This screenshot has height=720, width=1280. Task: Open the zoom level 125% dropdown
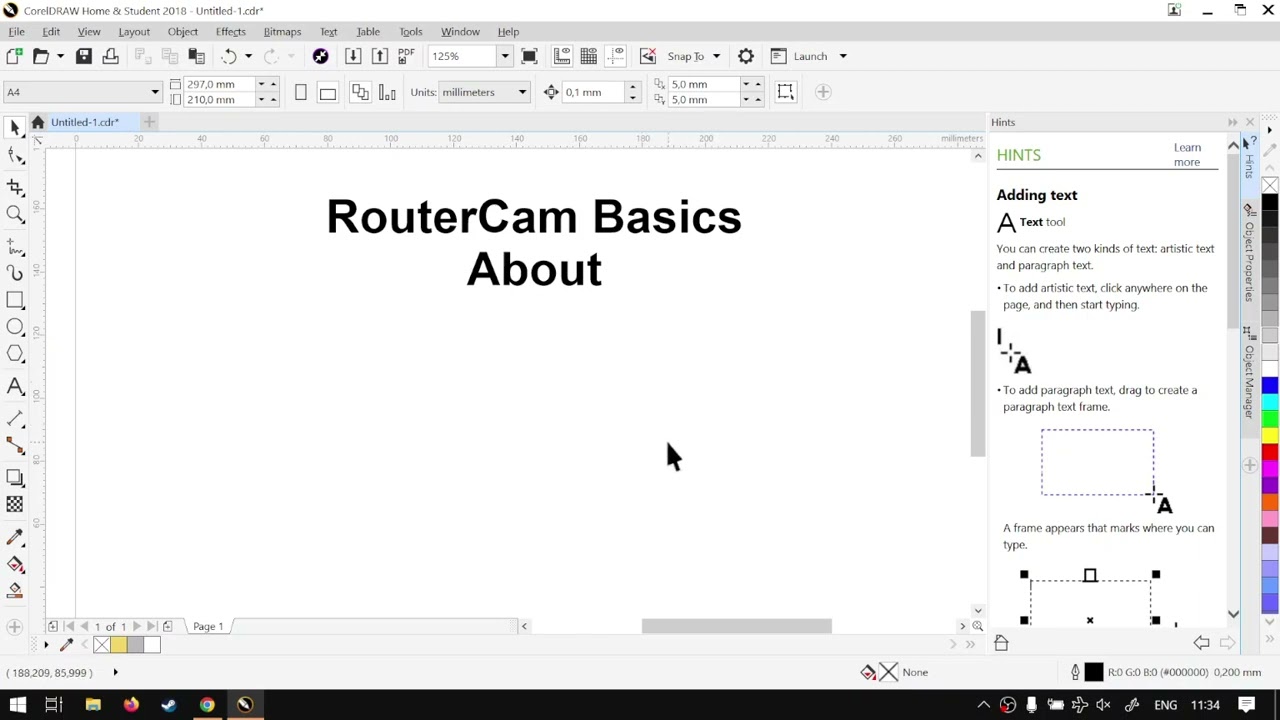505,56
